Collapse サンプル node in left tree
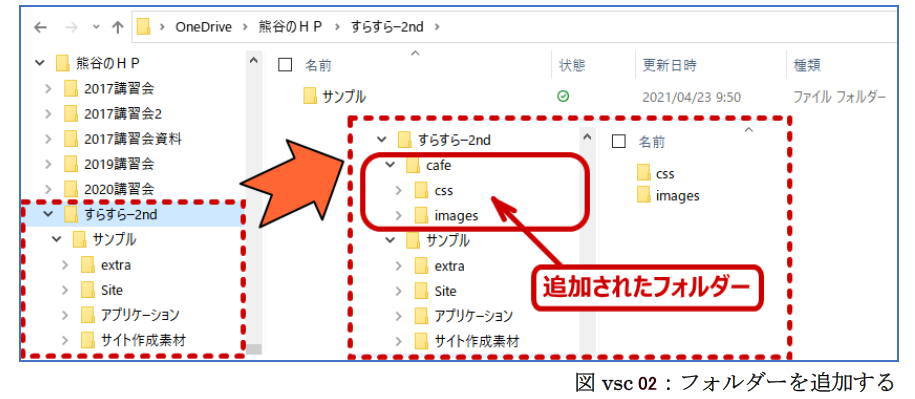The height and width of the screenshot is (399, 915). [57, 239]
